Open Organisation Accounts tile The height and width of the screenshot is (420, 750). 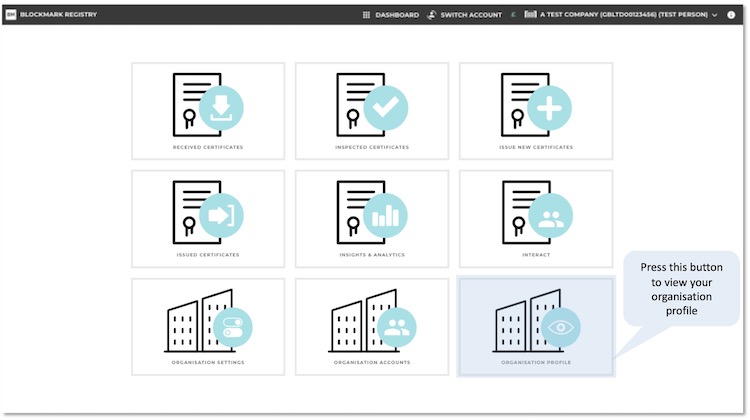tap(371, 326)
